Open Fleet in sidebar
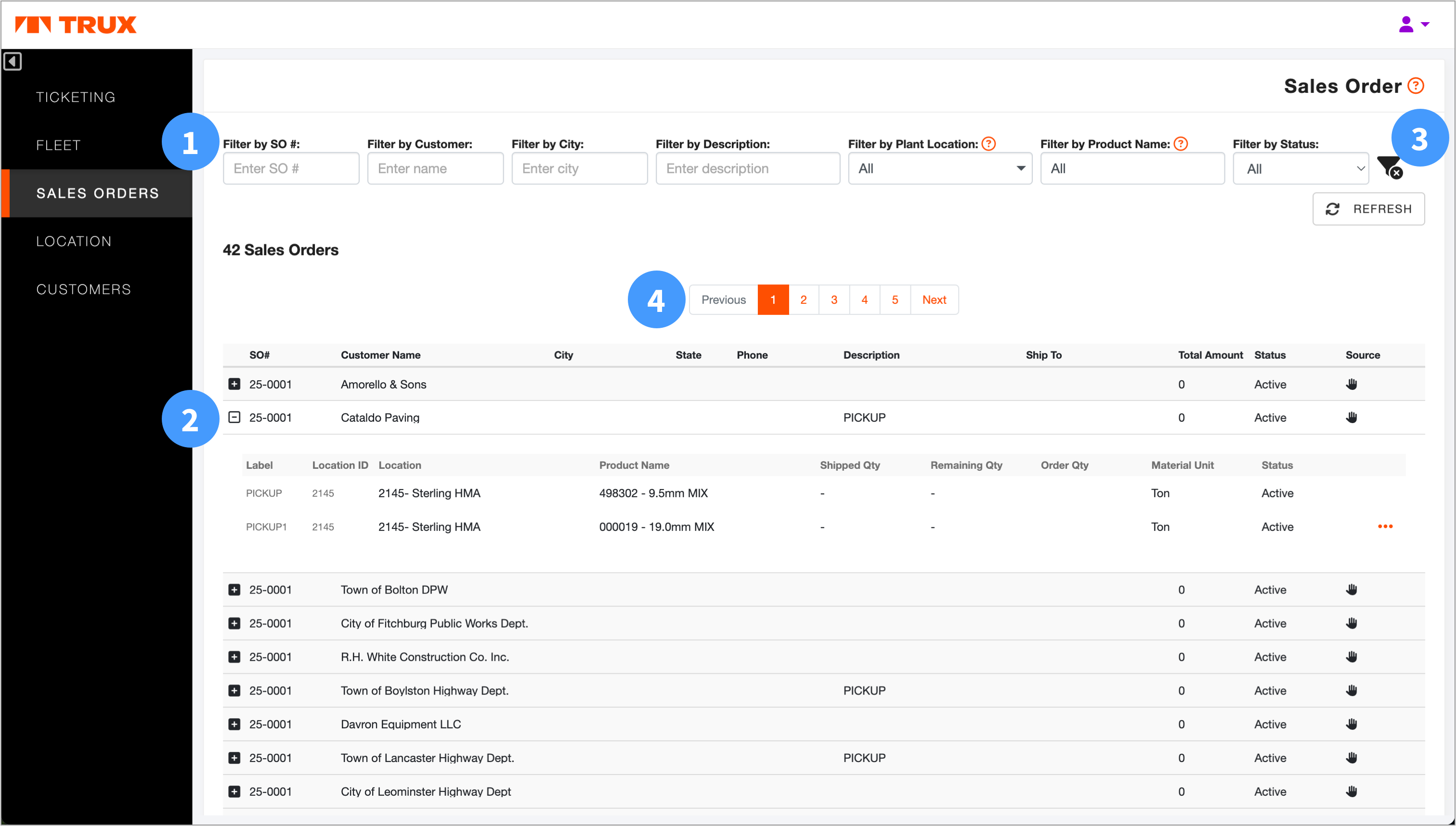 point(58,145)
